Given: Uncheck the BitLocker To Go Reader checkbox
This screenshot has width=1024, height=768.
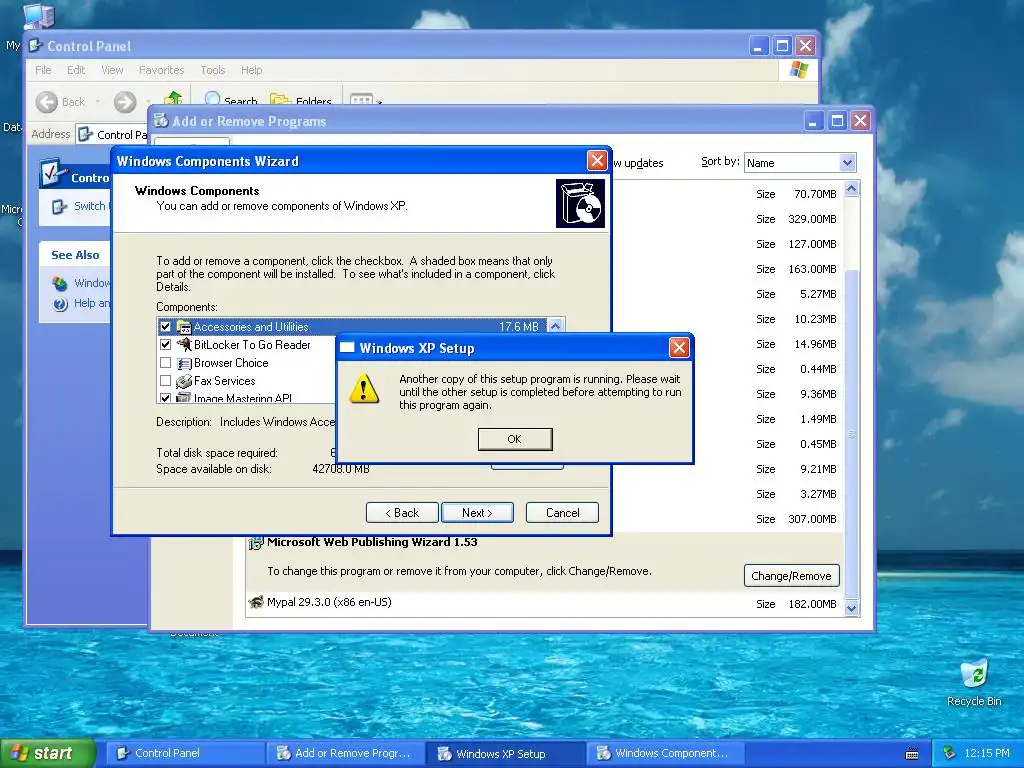Looking at the screenshot, I should click(165, 344).
